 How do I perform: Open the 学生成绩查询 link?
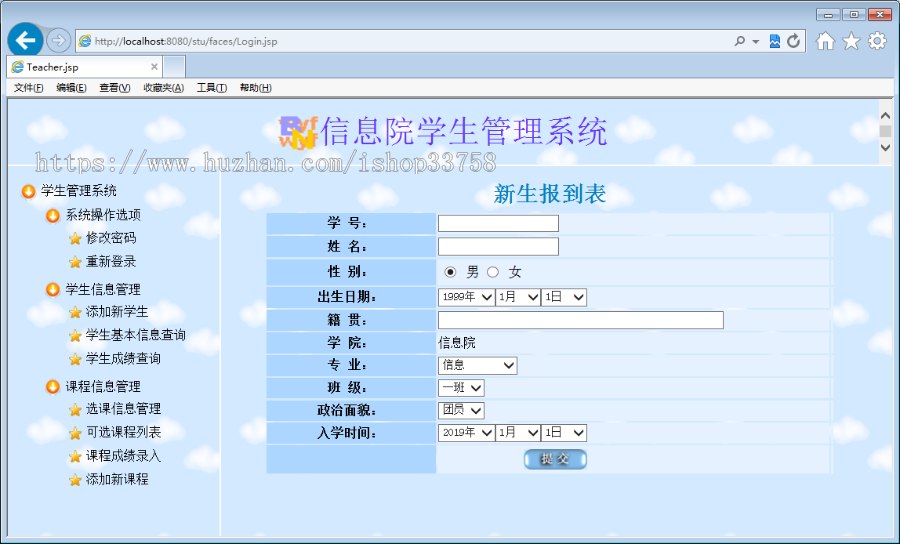123,359
